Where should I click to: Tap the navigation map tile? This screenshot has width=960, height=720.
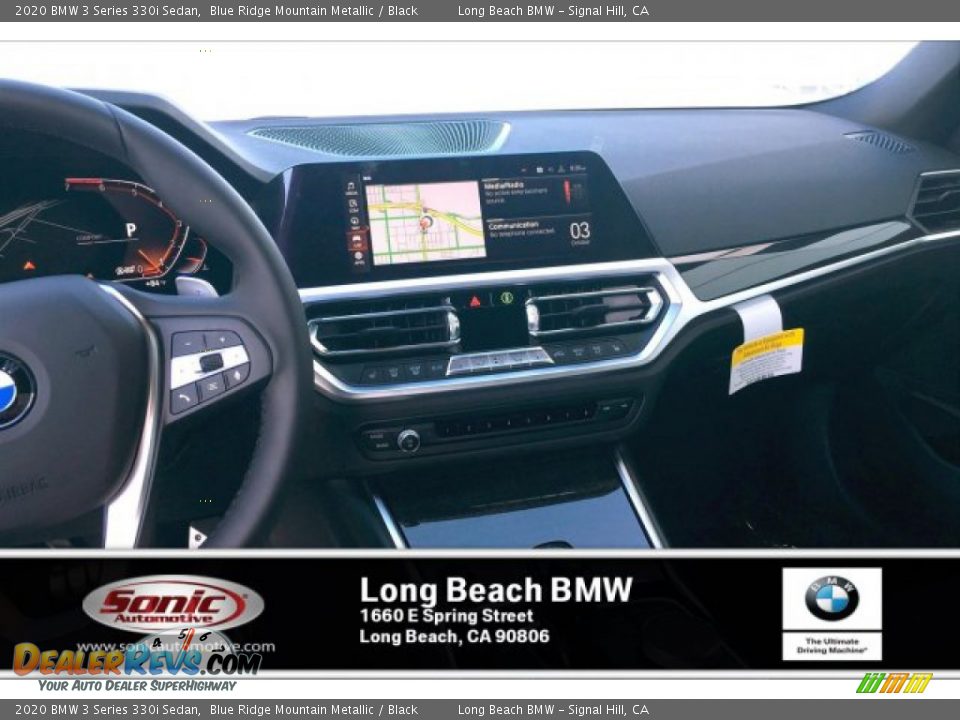pyautogui.click(x=425, y=222)
